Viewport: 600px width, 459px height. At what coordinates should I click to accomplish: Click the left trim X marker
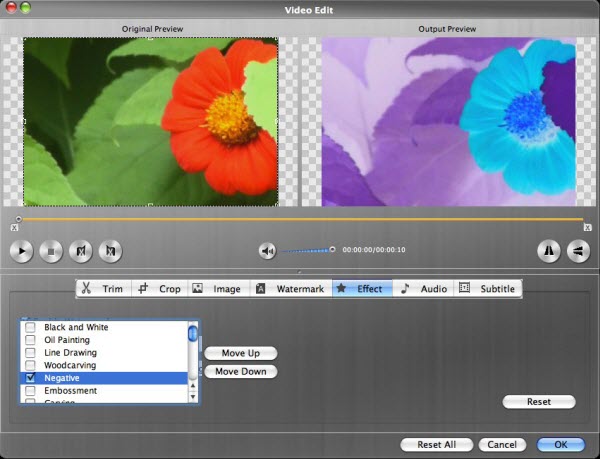click(x=14, y=228)
